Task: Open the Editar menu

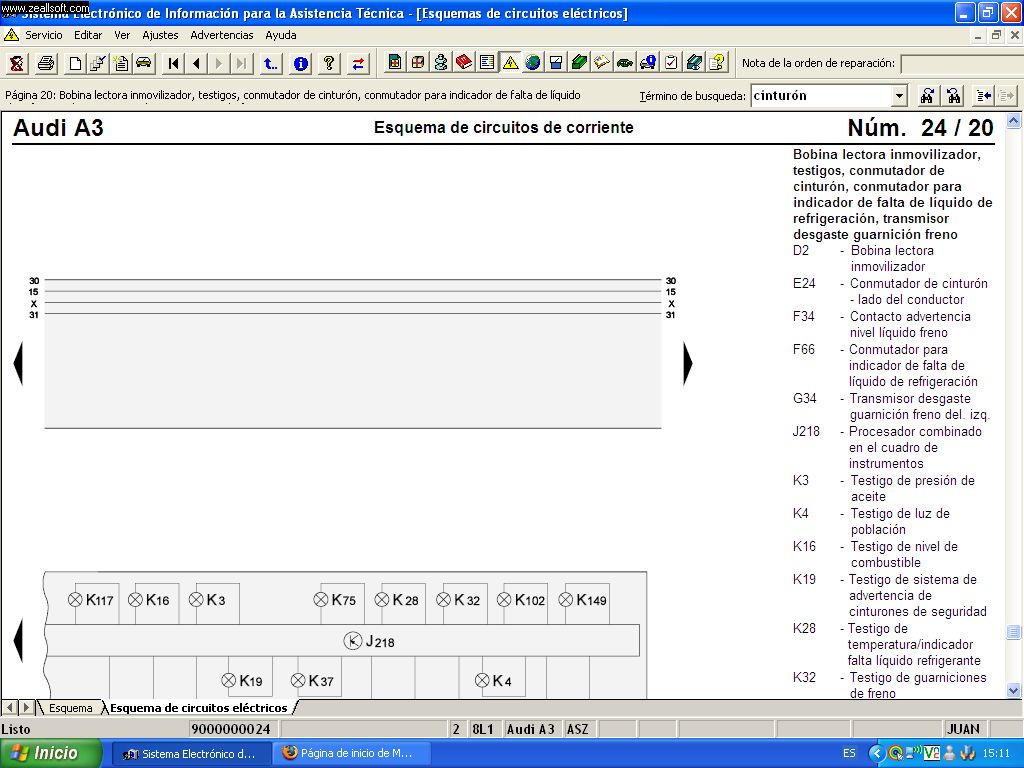Action: click(88, 35)
